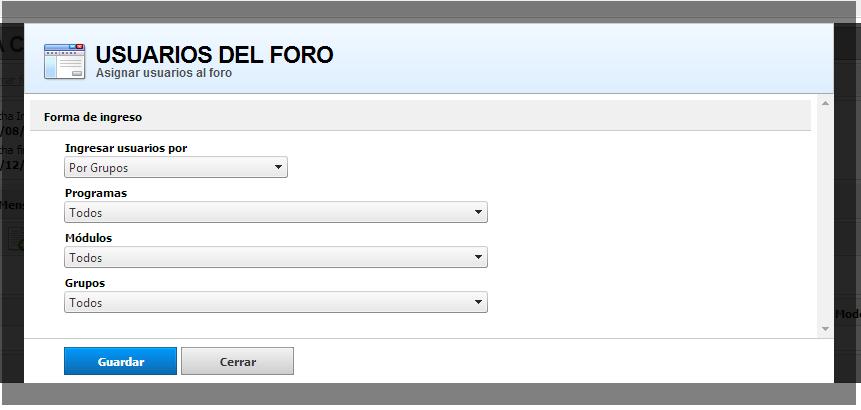Expand the Grupos selection dropdown

276,302
